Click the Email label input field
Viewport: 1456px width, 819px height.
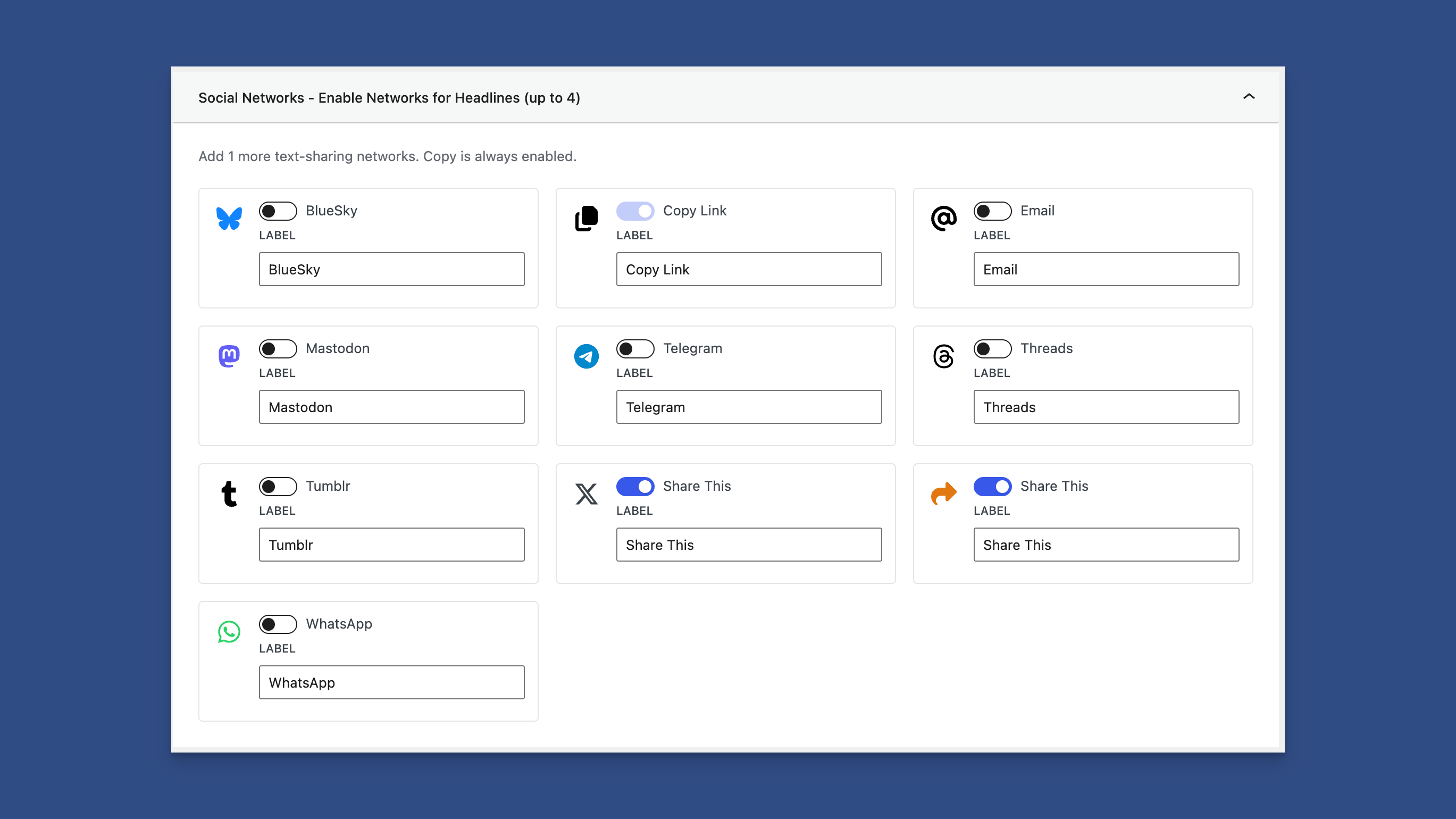1106,269
